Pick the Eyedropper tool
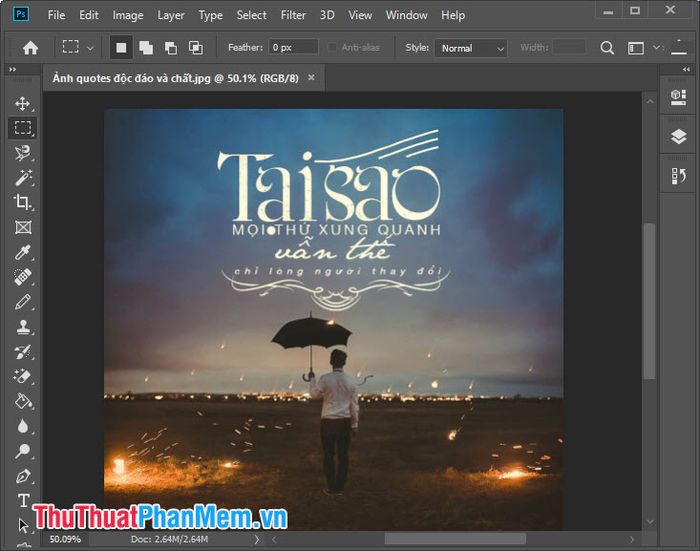This screenshot has width=700, height=551. click(22, 252)
